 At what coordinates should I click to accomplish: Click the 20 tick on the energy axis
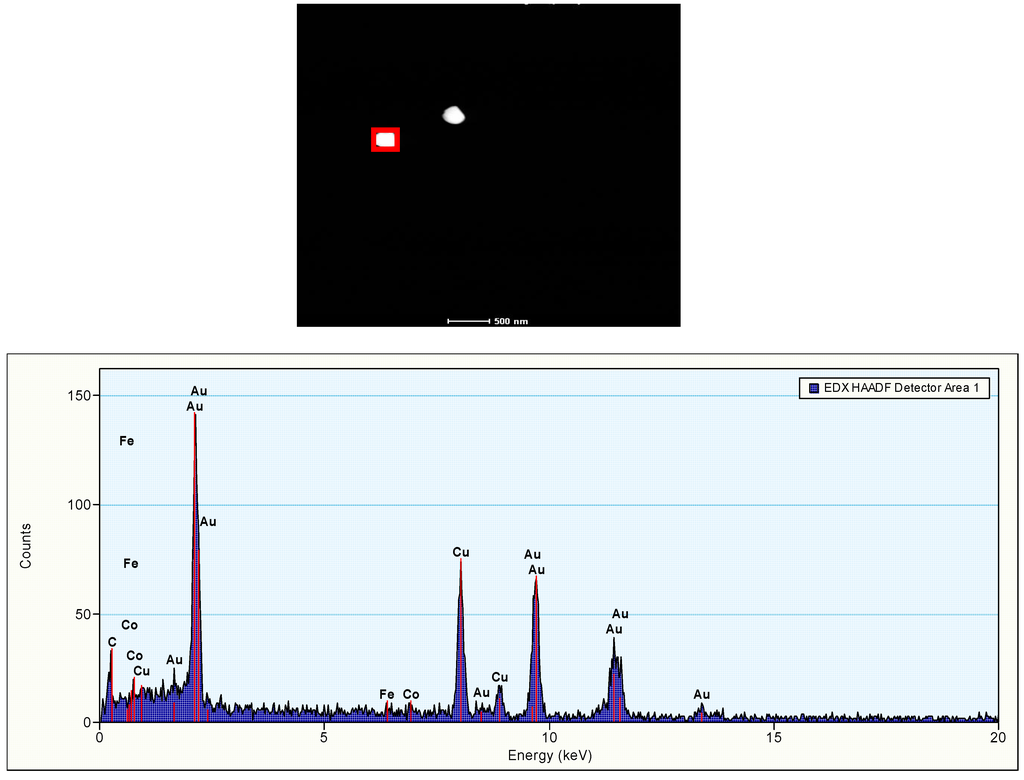(x=997, y=738)
